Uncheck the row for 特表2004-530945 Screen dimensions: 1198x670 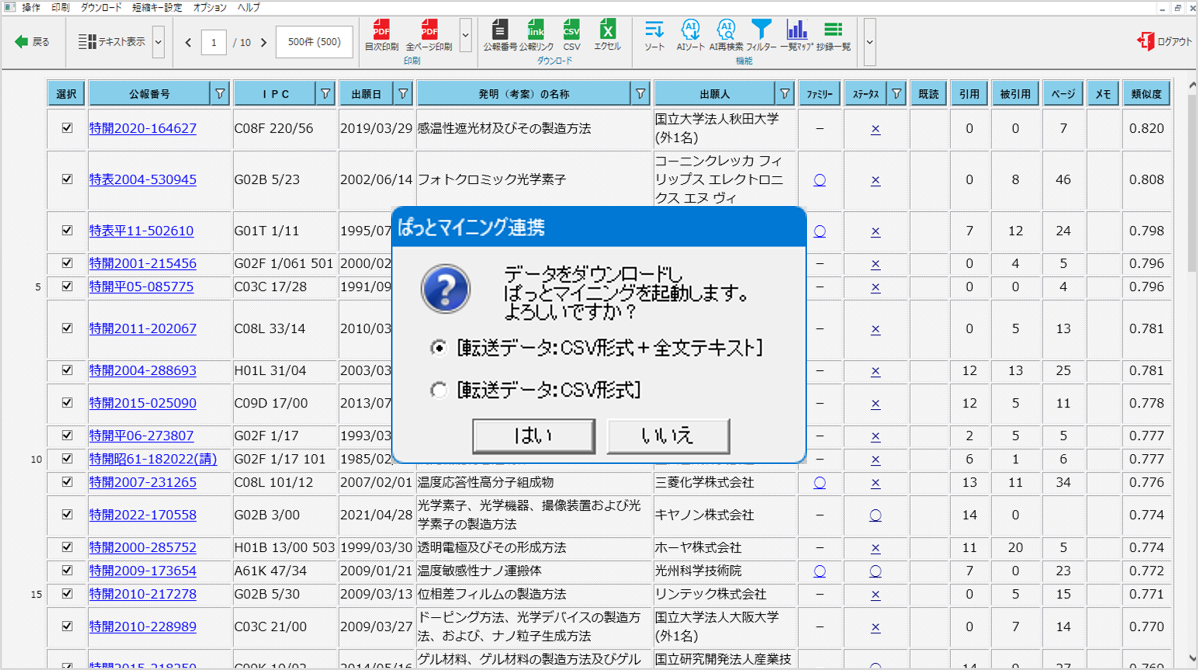(67, 179)
